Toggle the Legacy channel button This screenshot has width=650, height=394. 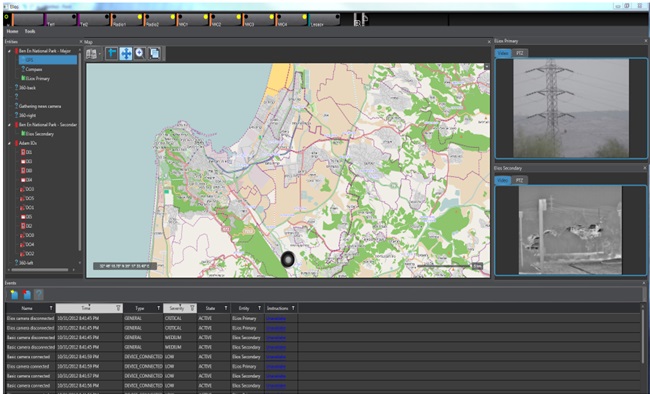pyautogui.click(x=324, y=19)
